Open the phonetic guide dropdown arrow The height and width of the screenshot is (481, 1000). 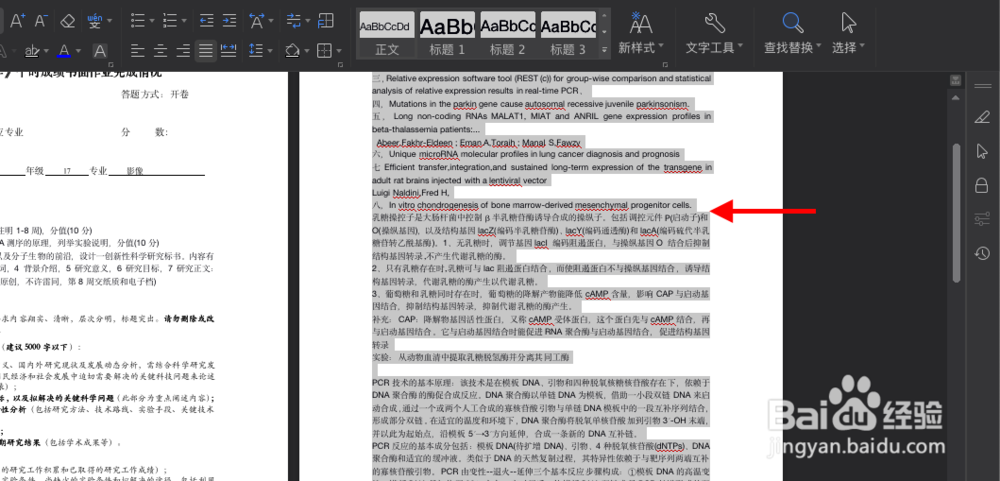pos(110,21)
